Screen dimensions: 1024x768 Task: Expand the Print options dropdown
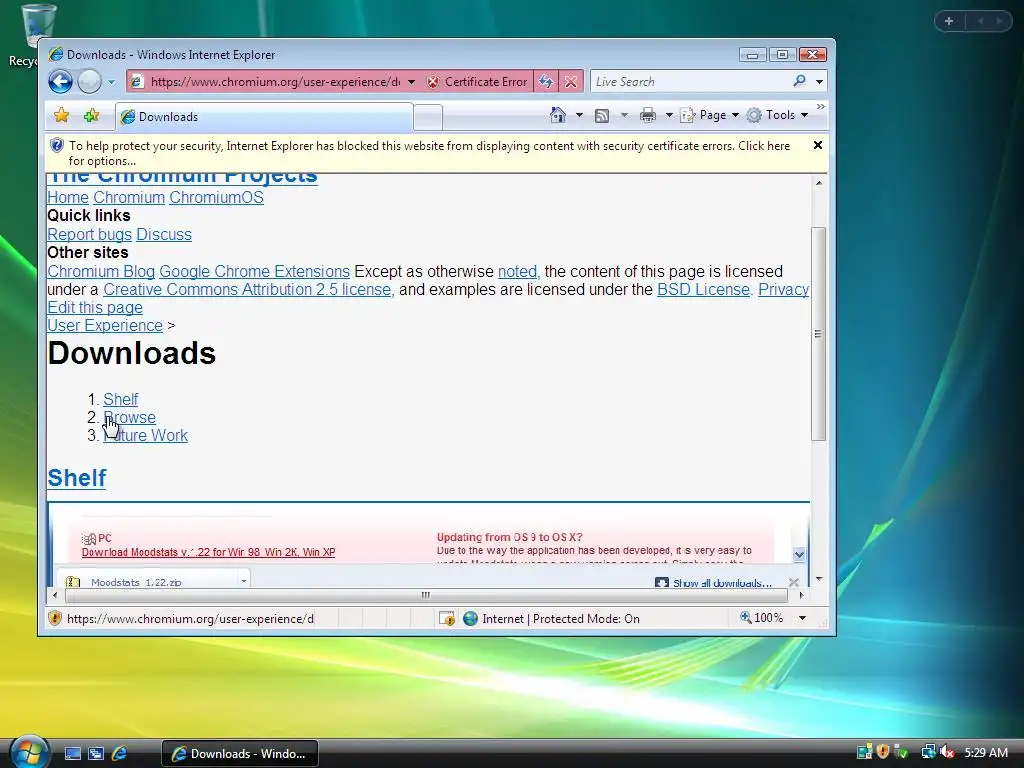point(669,116)
